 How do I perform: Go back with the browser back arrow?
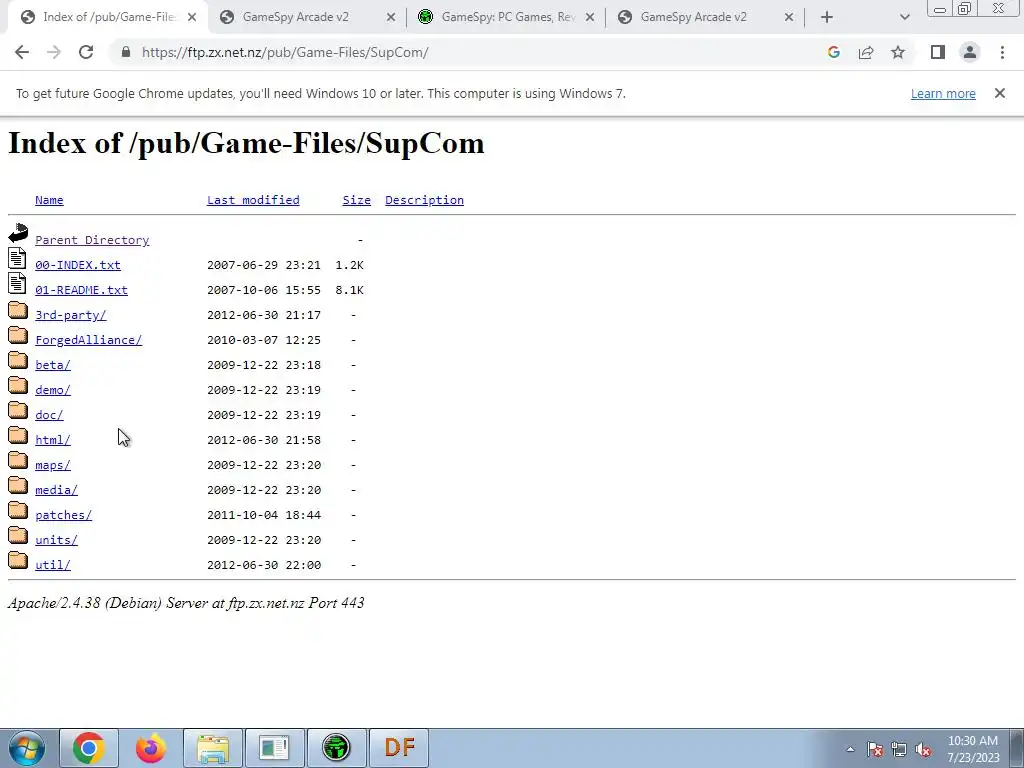tap(22, 52)
